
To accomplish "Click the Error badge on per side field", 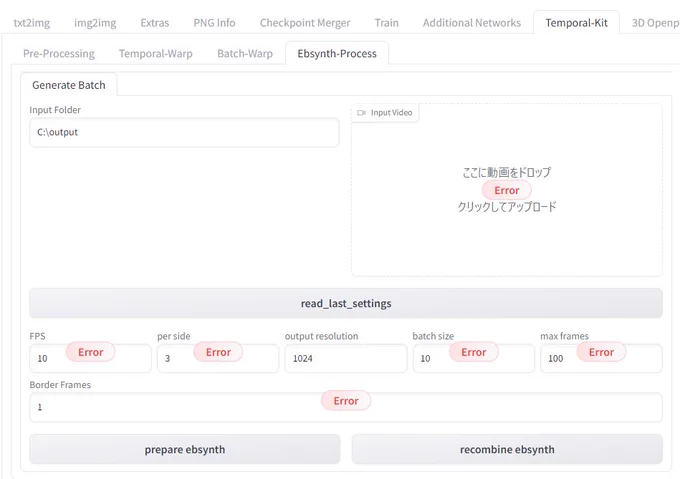I will pos(218,352).
